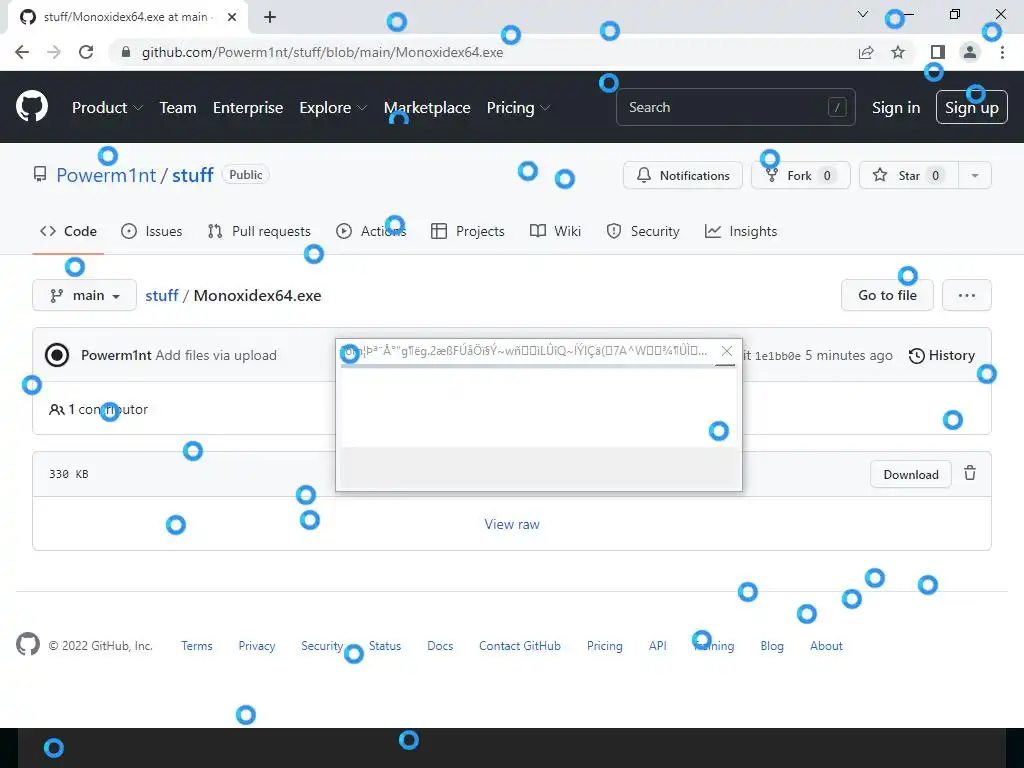Viewport: 1024px width, 768px height.
Task: Click Sign in link
Action: pos(896,108)
